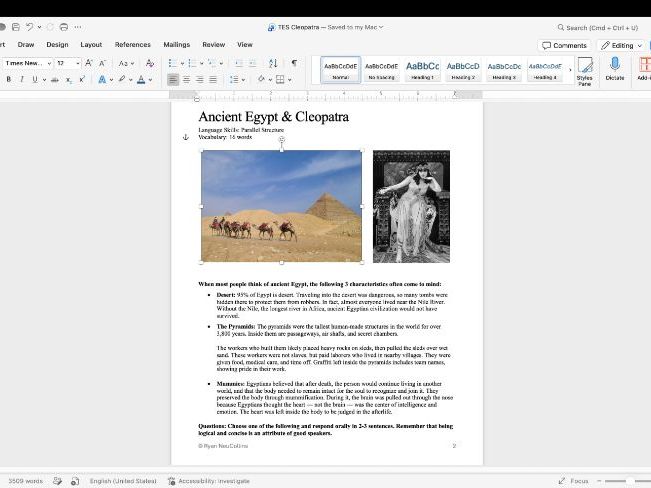
Task: Click the Numbering list icon
Action: pyautogui.click(x=192, y=63)
